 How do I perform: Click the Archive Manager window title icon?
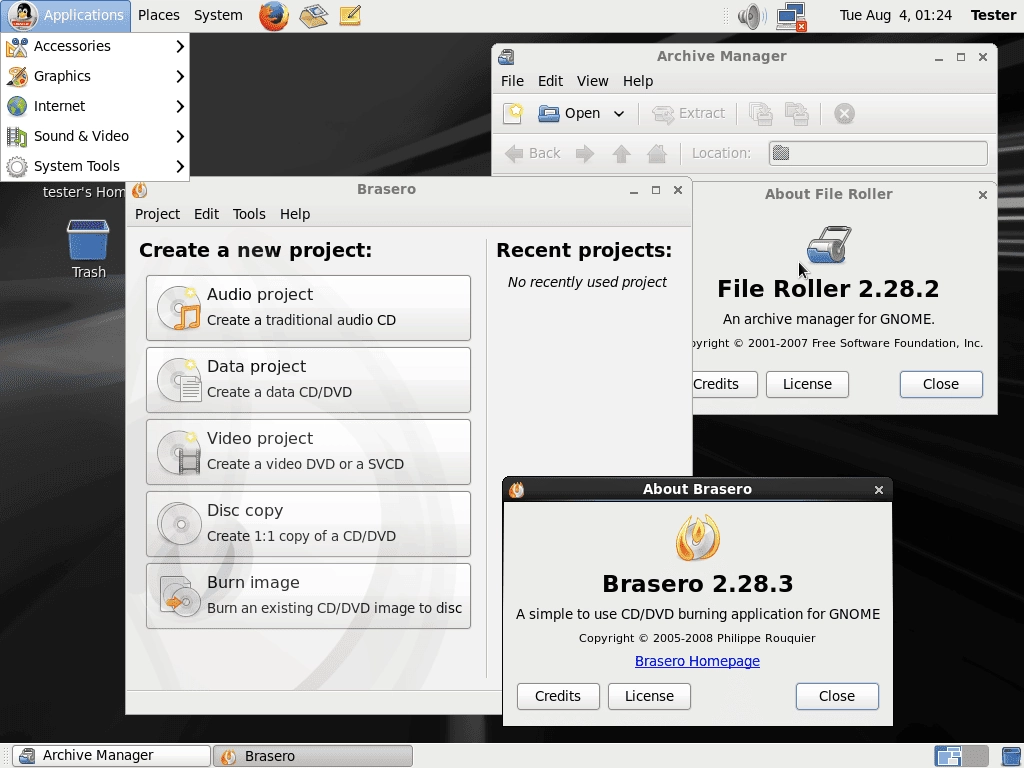tap(506, 57)
